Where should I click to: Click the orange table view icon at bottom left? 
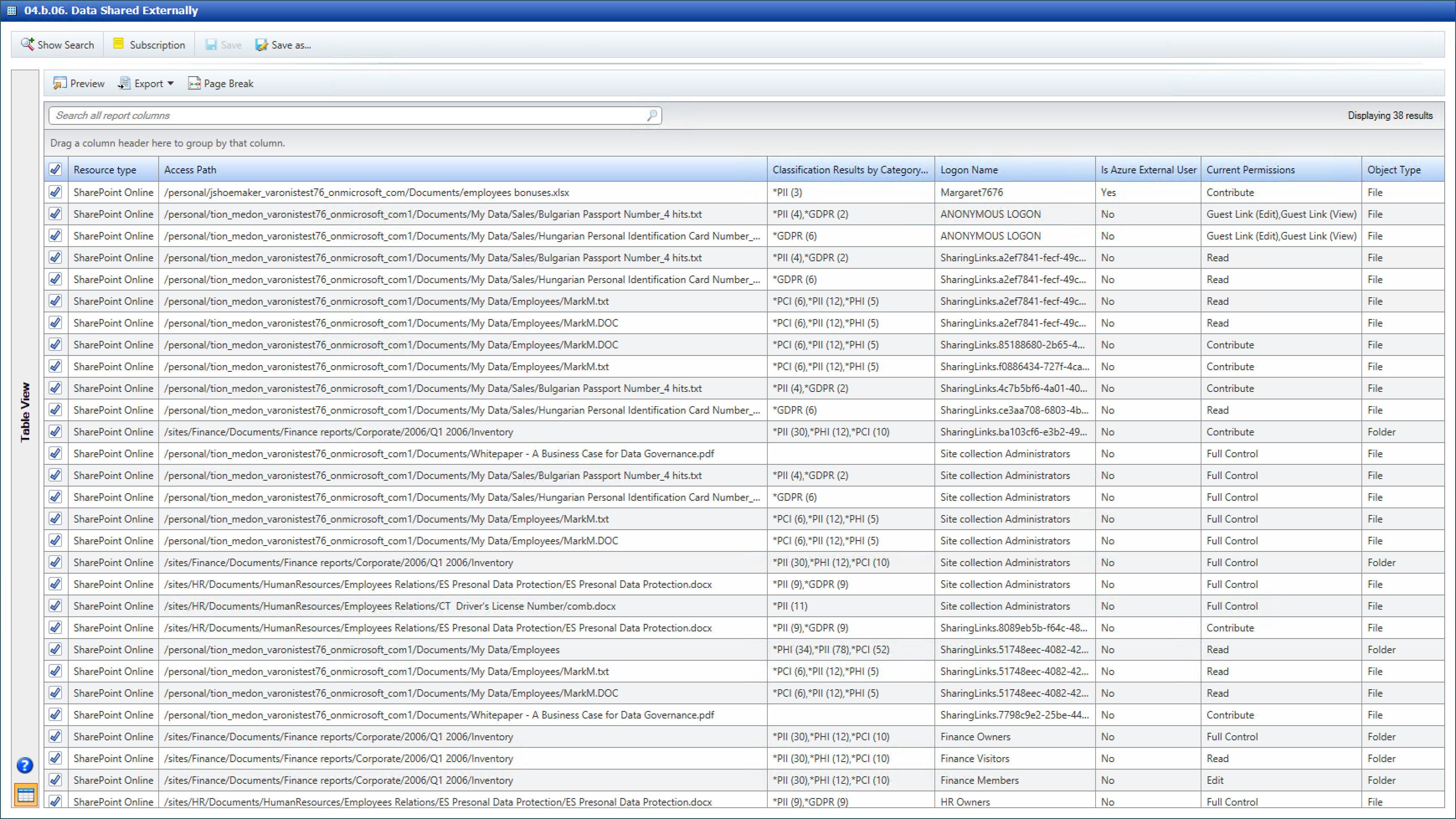pos(26,795)
